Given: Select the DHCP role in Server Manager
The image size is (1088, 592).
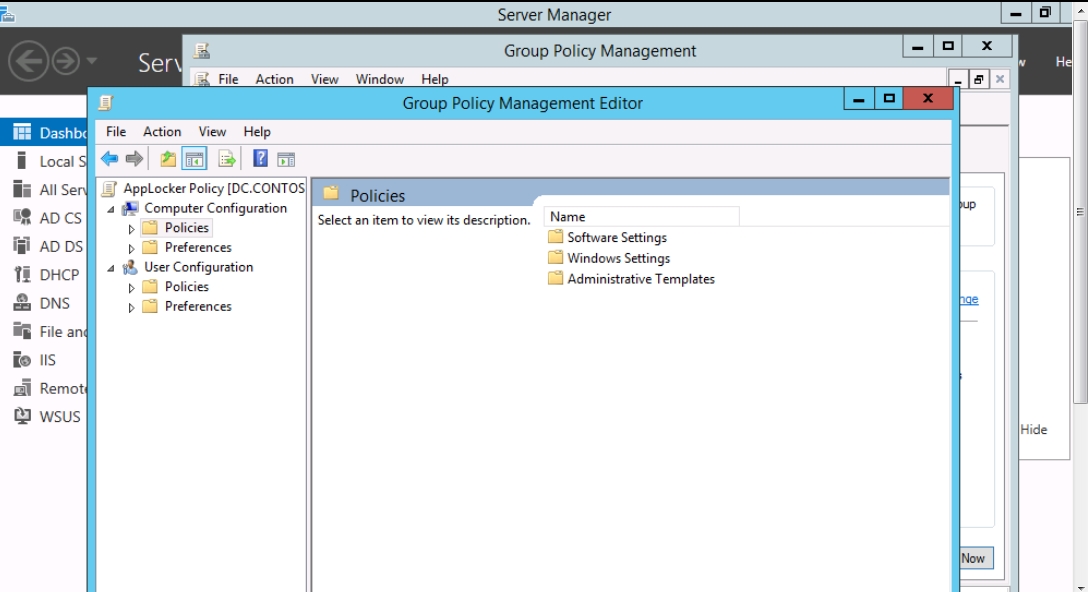Looking at the screenshot, I should 44,275.
